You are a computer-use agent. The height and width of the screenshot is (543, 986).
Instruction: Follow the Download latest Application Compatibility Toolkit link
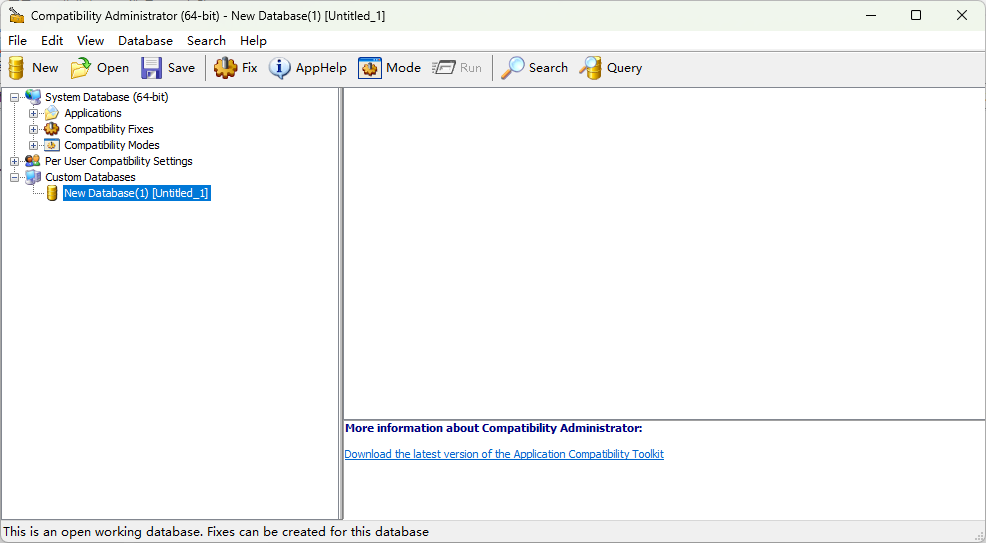504,454
